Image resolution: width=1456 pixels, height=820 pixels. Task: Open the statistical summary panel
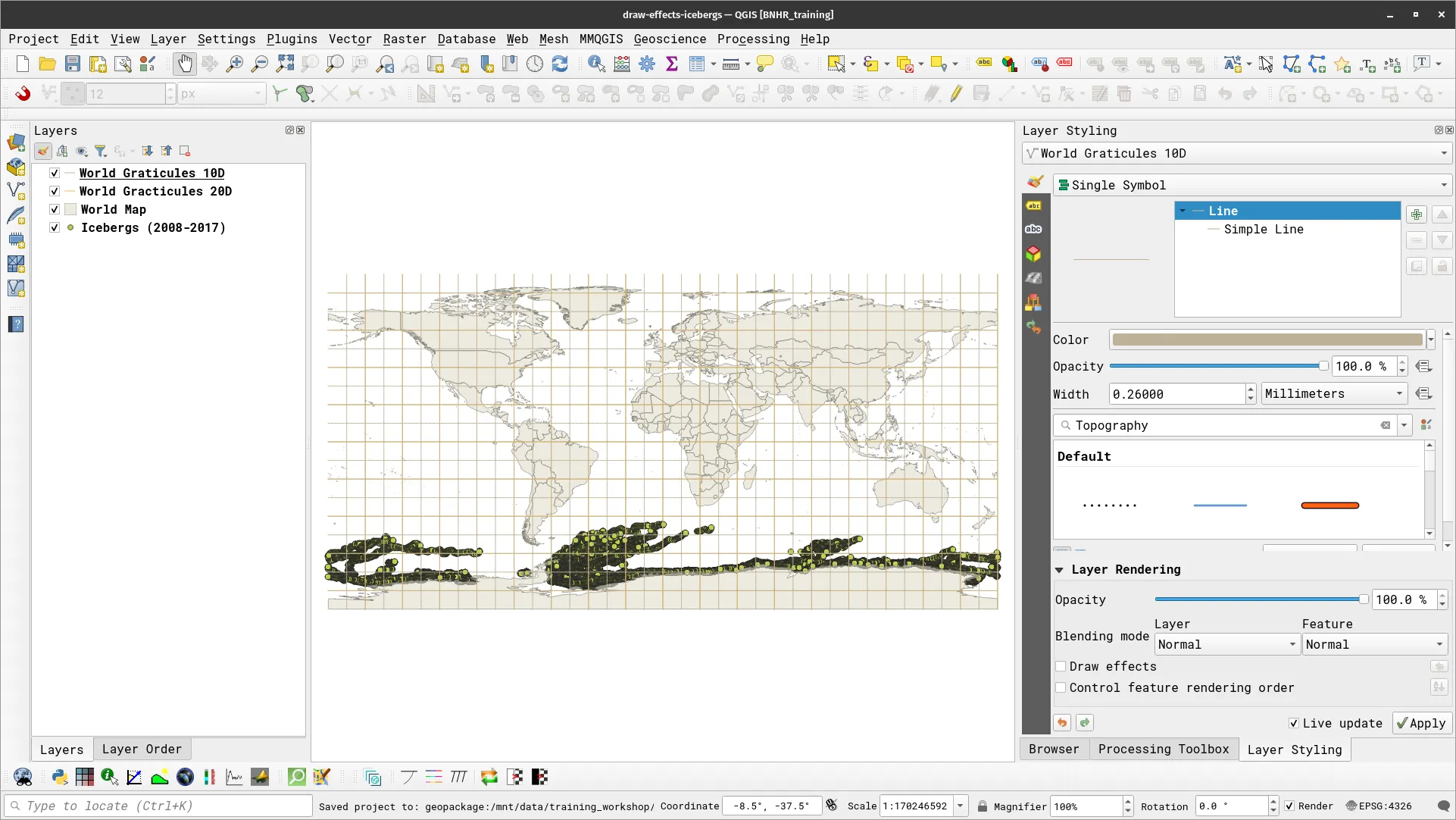click(671, 64)
